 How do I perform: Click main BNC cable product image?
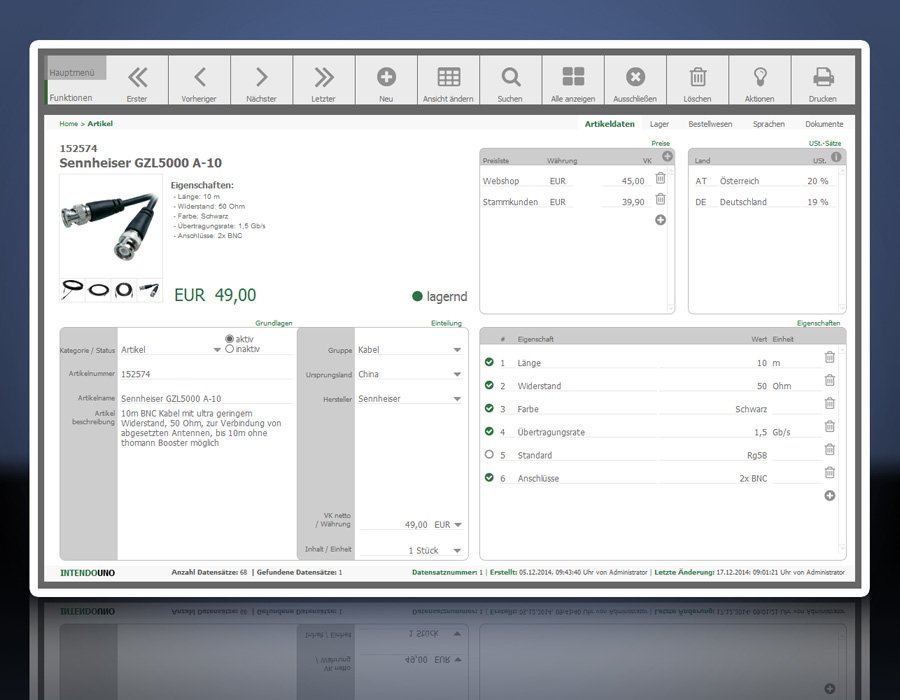(111, 226)
